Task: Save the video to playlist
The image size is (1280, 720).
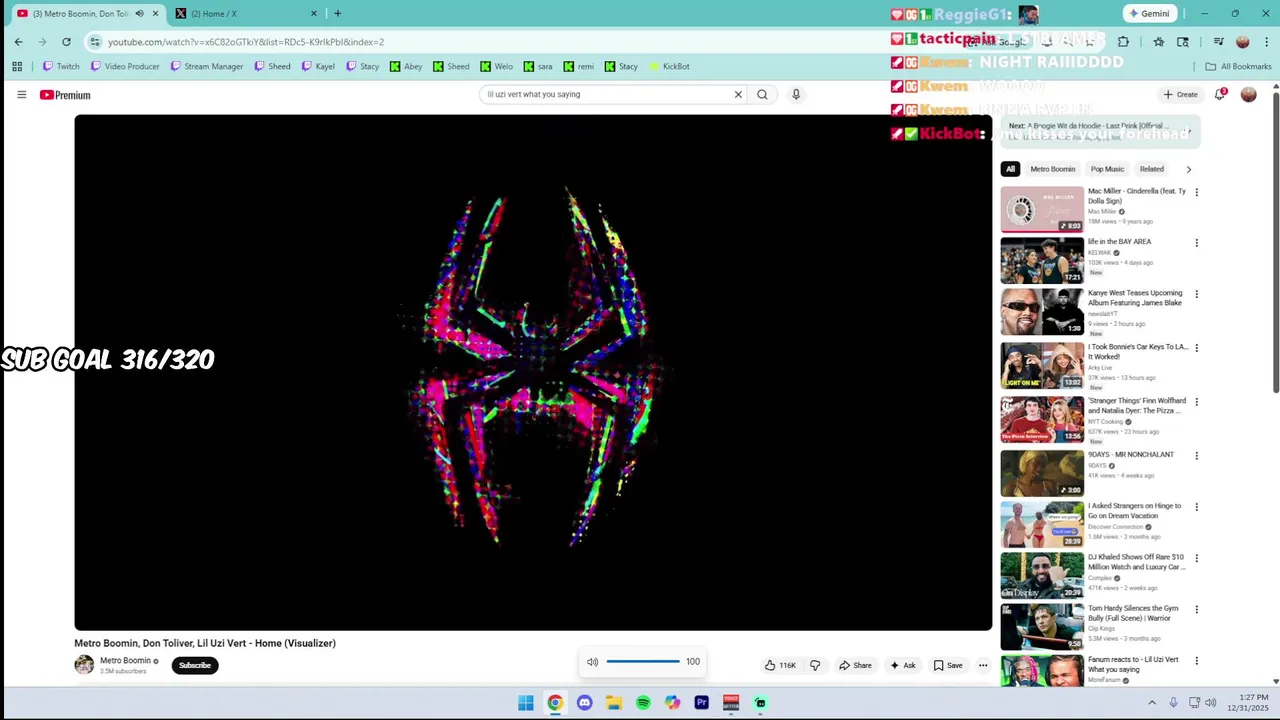Action: [x=948, y=665]
